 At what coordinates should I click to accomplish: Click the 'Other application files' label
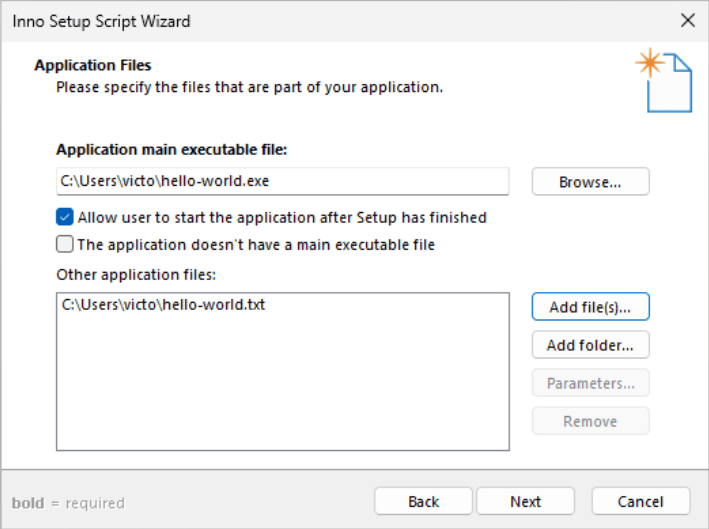pos(136,274)
